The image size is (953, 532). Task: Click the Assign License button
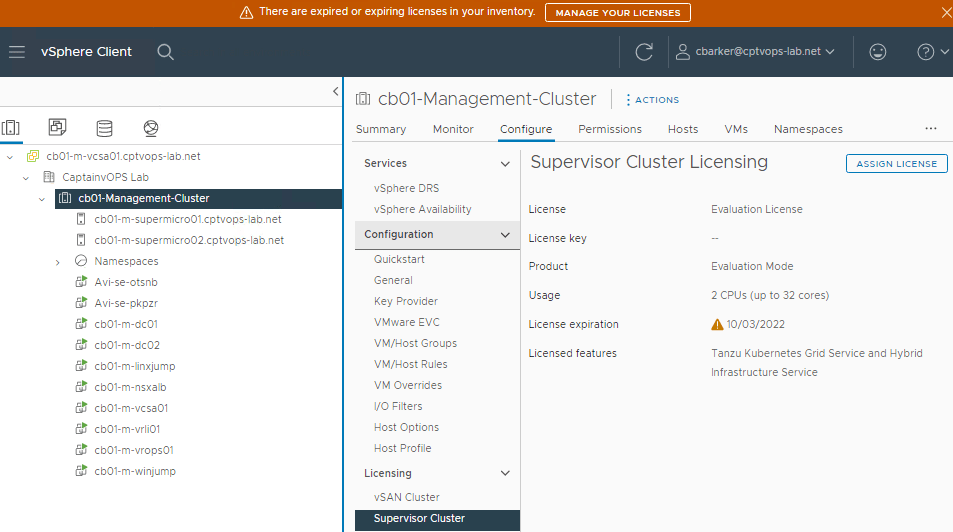[x=896, y=164]
